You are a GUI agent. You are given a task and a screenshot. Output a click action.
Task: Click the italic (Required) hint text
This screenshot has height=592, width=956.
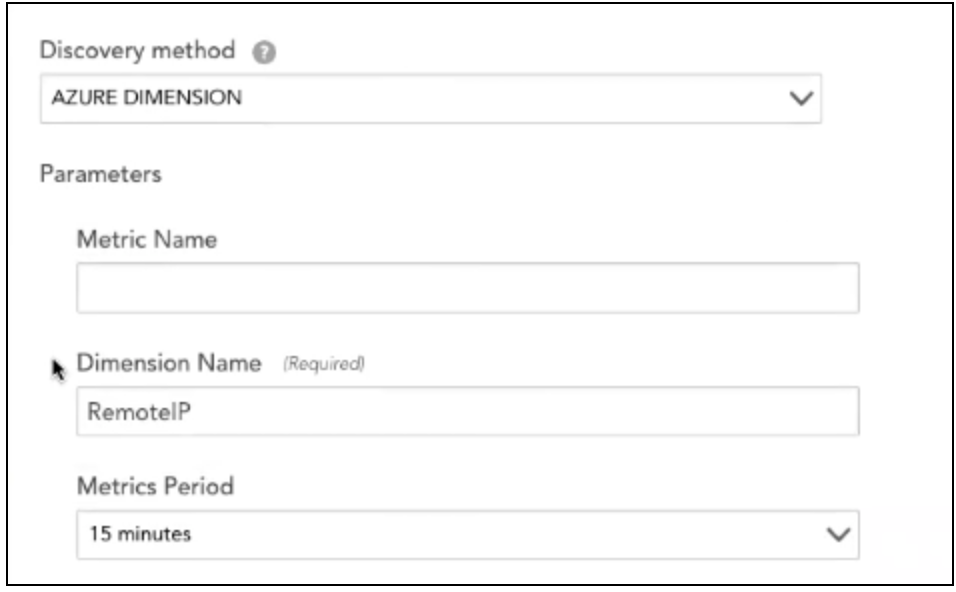click(324, 364)
